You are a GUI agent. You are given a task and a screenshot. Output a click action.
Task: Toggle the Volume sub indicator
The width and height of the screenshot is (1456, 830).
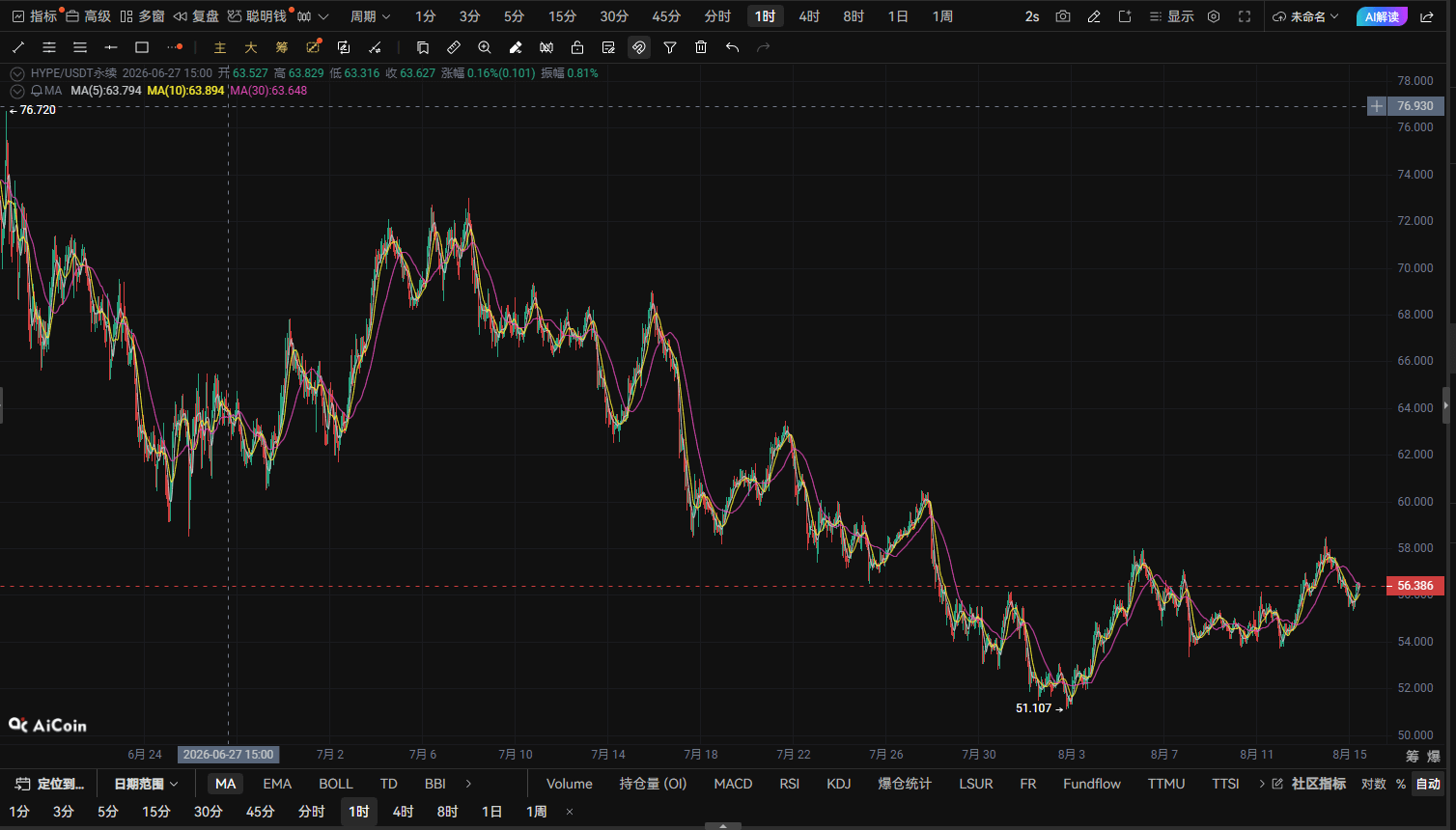[x=570, y=784]
